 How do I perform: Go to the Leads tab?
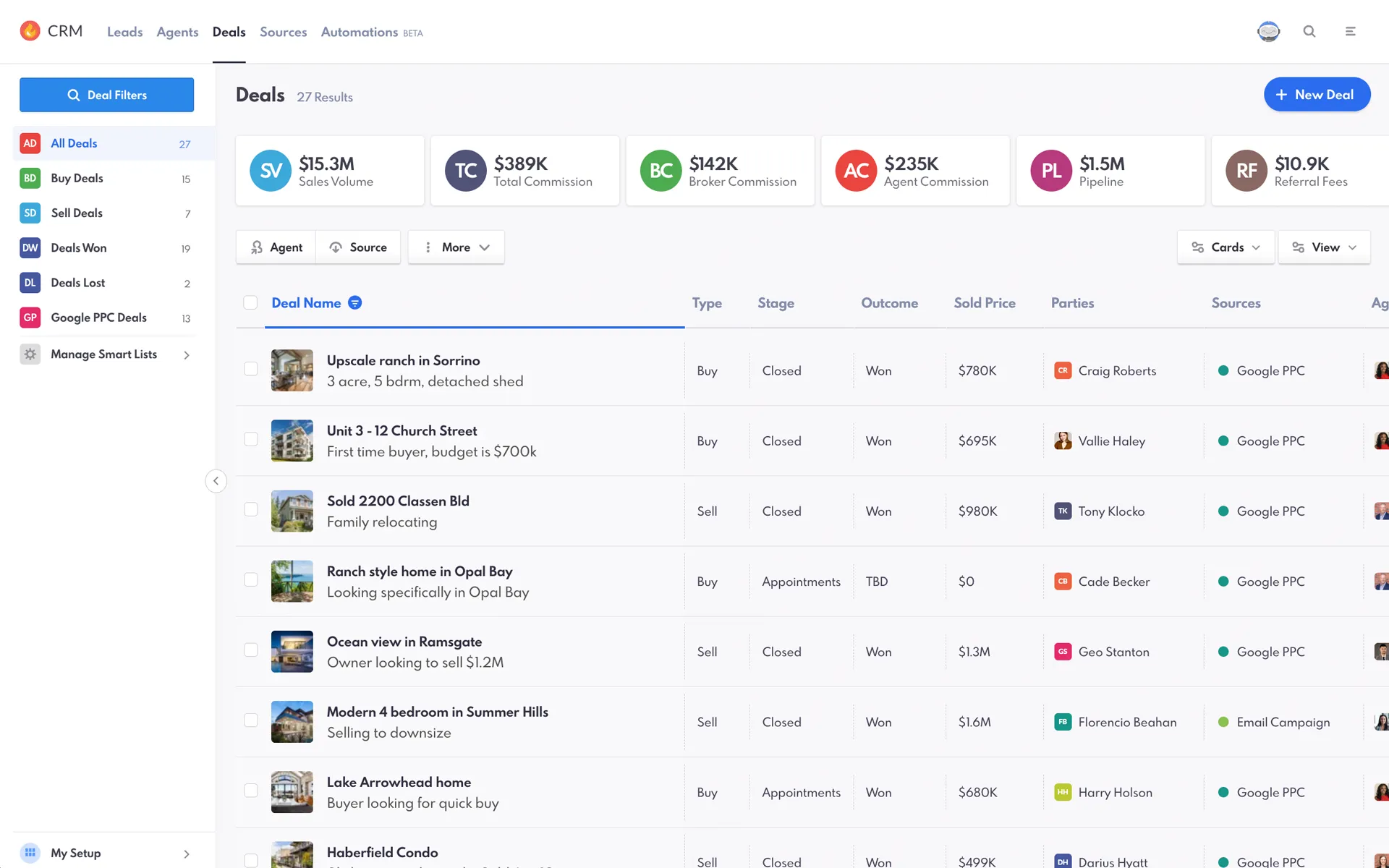point(124,32)
